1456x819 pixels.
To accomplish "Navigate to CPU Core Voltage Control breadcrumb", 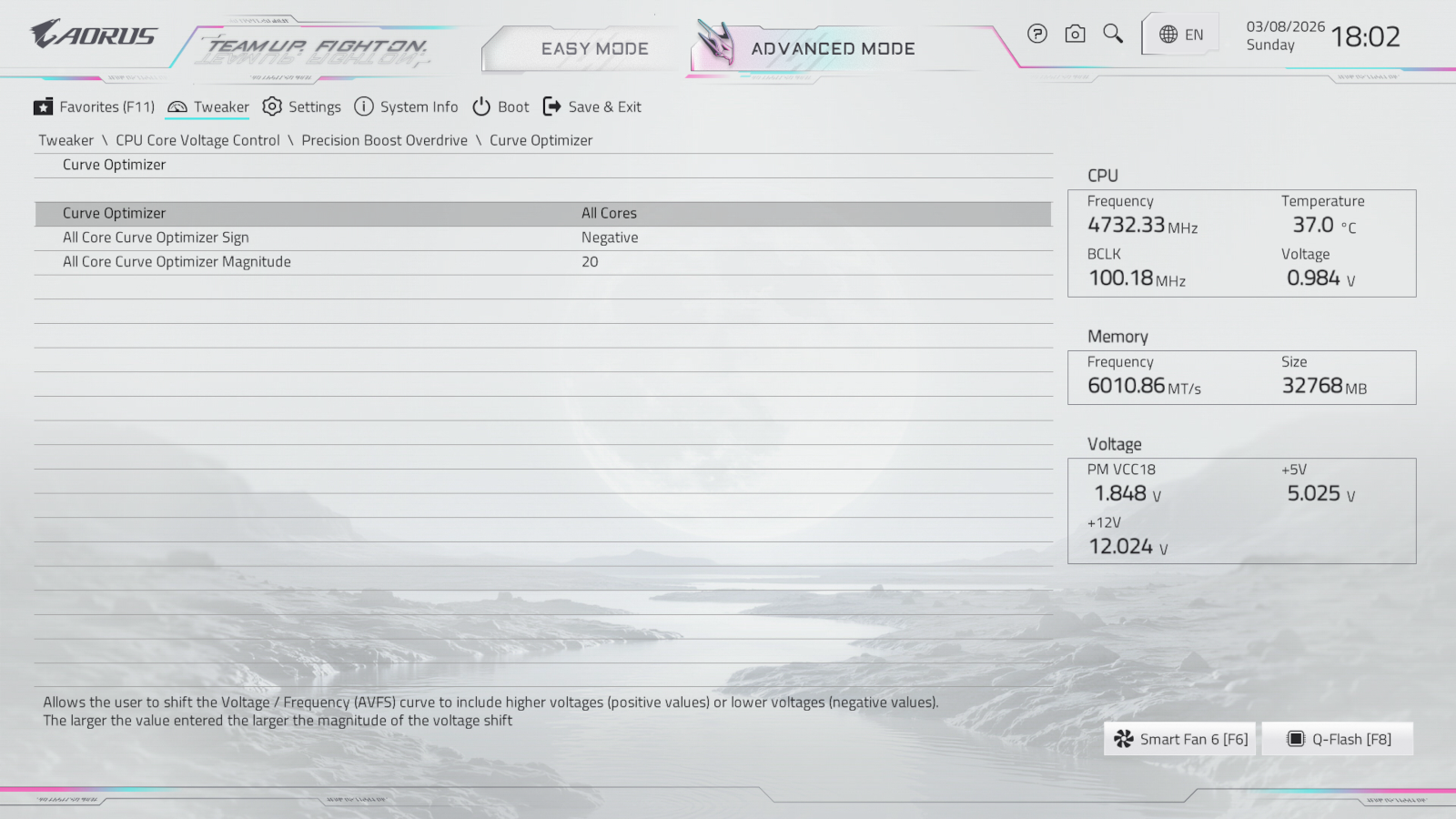I will (197, 140).
